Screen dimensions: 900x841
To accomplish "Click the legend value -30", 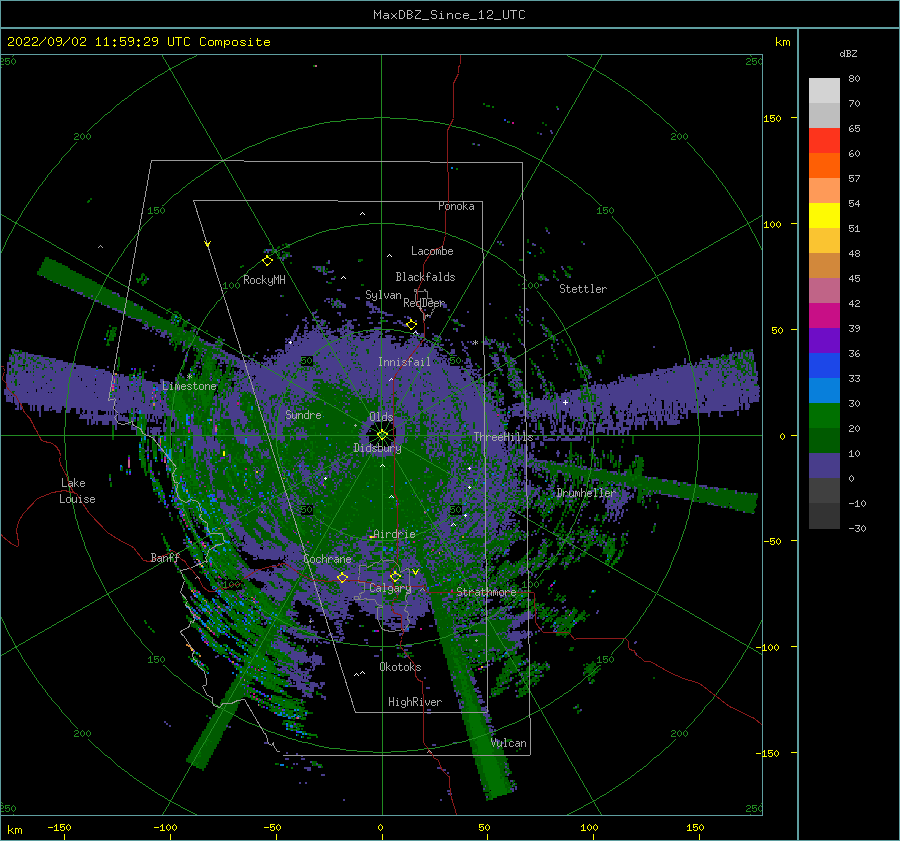I will 858,528.
